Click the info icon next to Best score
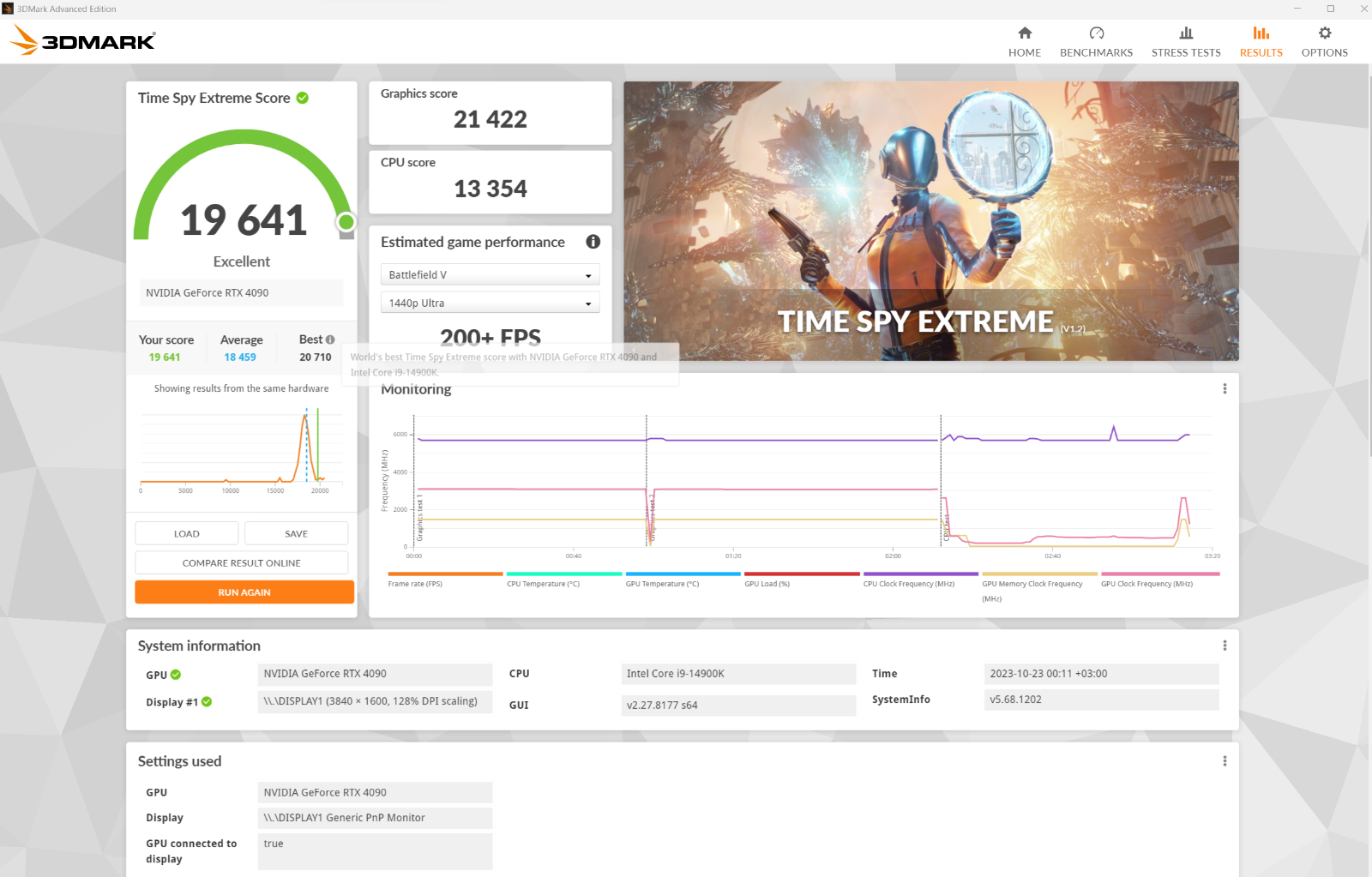Viewport: 1372px width, 877px height. (x=330, y=339)
